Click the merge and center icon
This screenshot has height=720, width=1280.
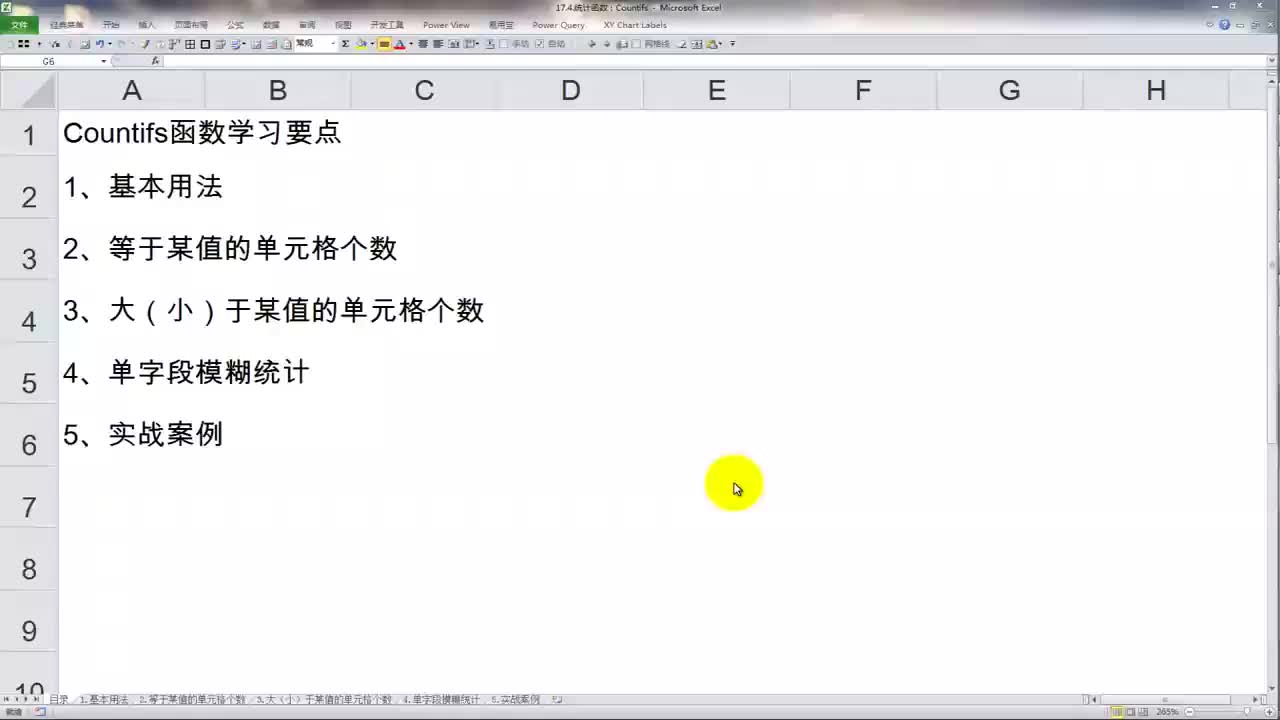point(454,44)
